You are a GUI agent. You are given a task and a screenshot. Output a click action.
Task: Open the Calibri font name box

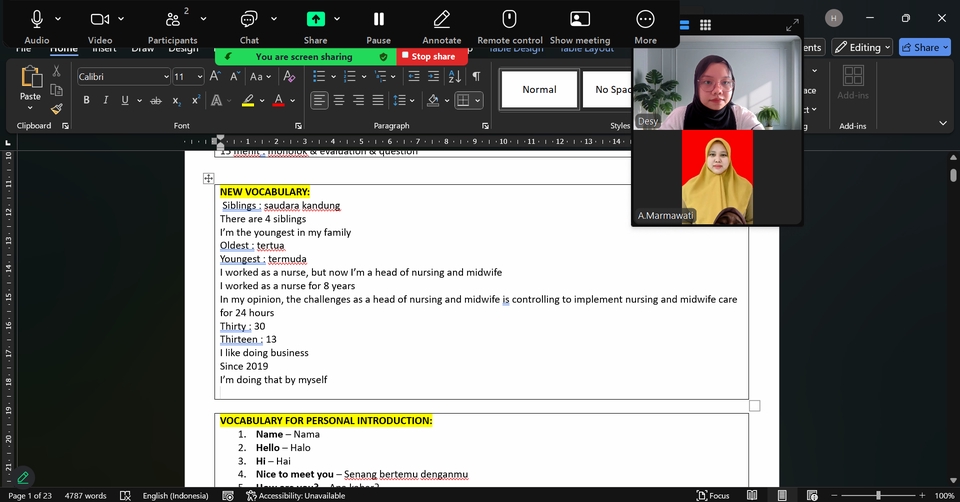pyautogui.click(x=123, y=77)
